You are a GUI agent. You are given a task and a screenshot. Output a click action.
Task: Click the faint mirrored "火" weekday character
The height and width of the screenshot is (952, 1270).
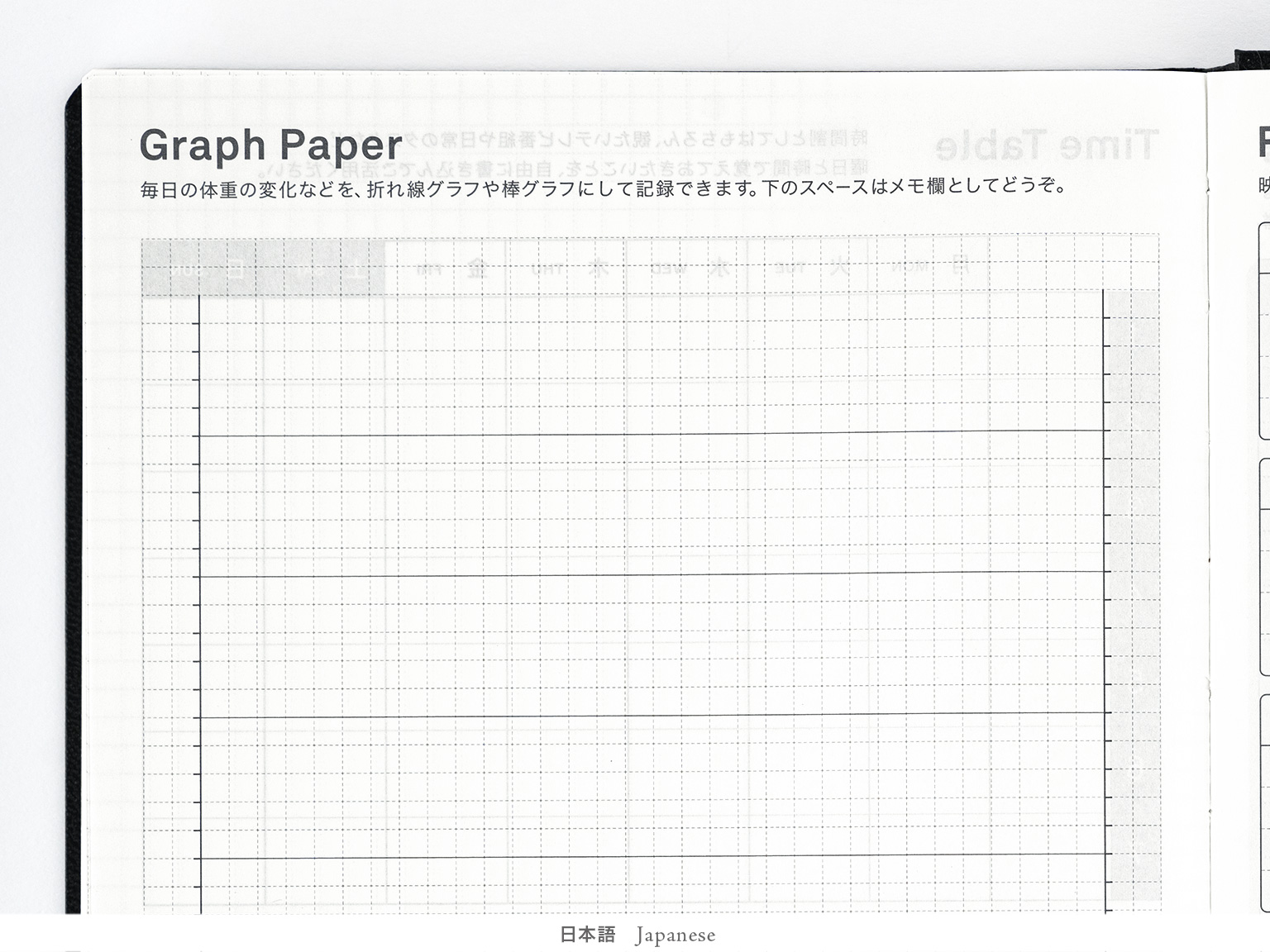(838, 268)
